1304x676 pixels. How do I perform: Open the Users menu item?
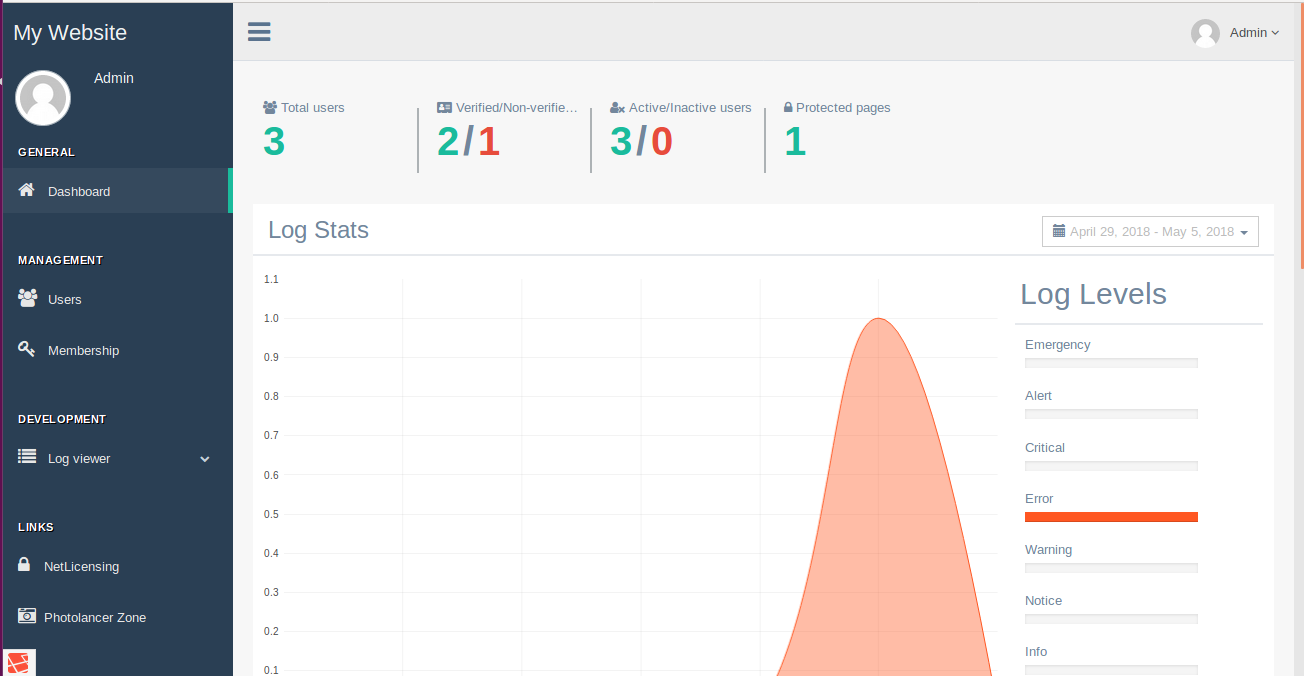(117, 299)
